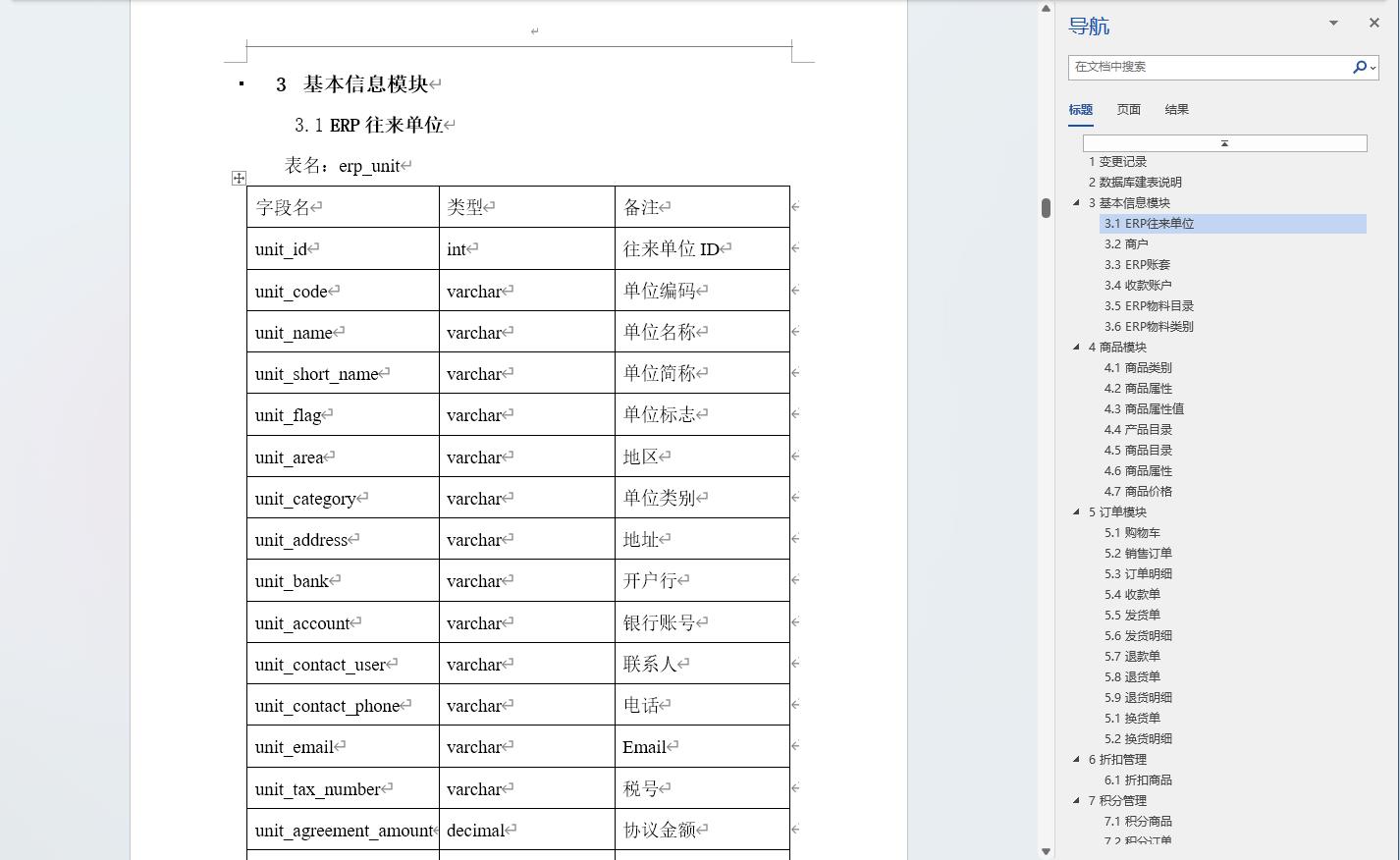Switch to the 标题 tab
Image resolution: width=1400 pixels, height=860 pixels.
(1081, 110)
